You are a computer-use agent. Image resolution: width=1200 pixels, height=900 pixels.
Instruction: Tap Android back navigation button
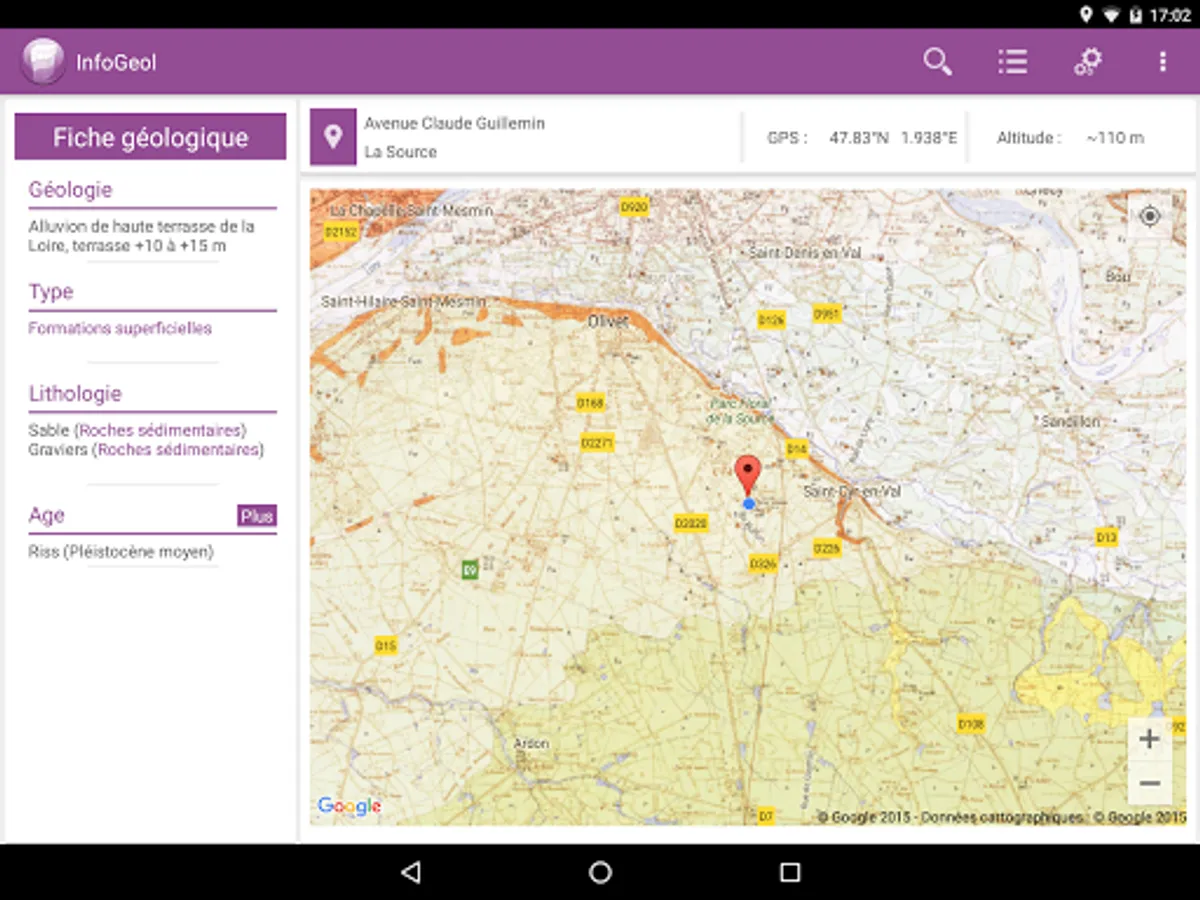[410, 872]
